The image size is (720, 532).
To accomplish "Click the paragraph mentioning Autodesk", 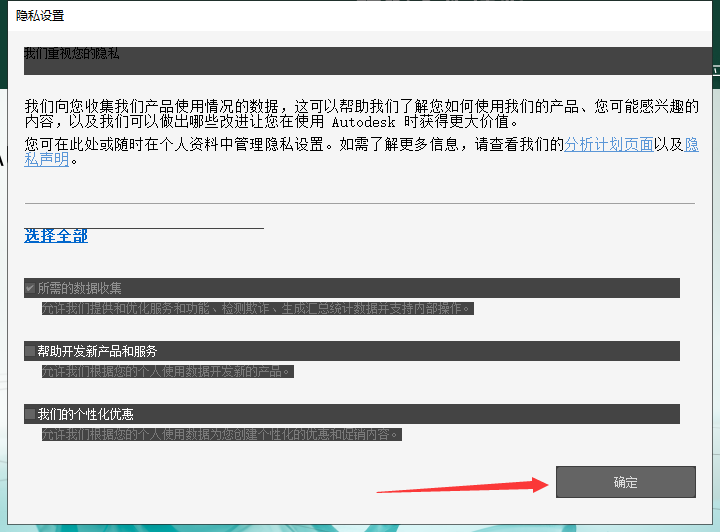I will 362,114.
